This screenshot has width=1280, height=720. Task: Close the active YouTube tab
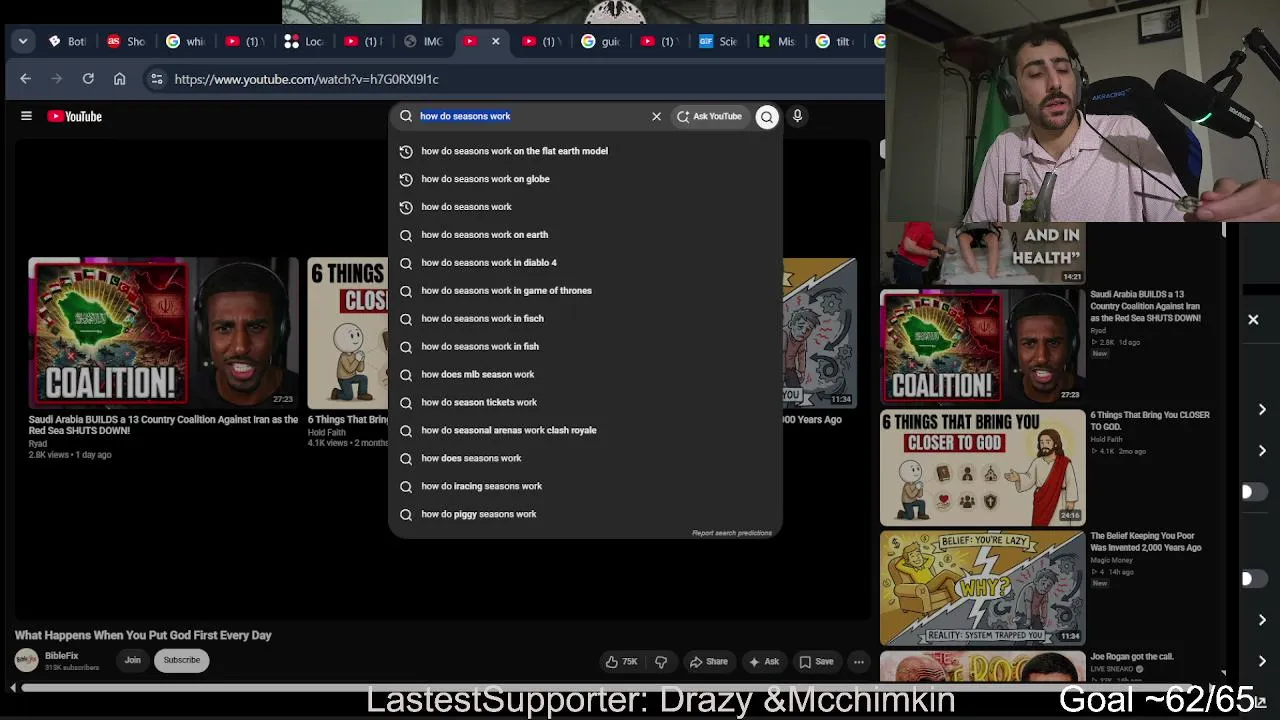tap(495, 41)
